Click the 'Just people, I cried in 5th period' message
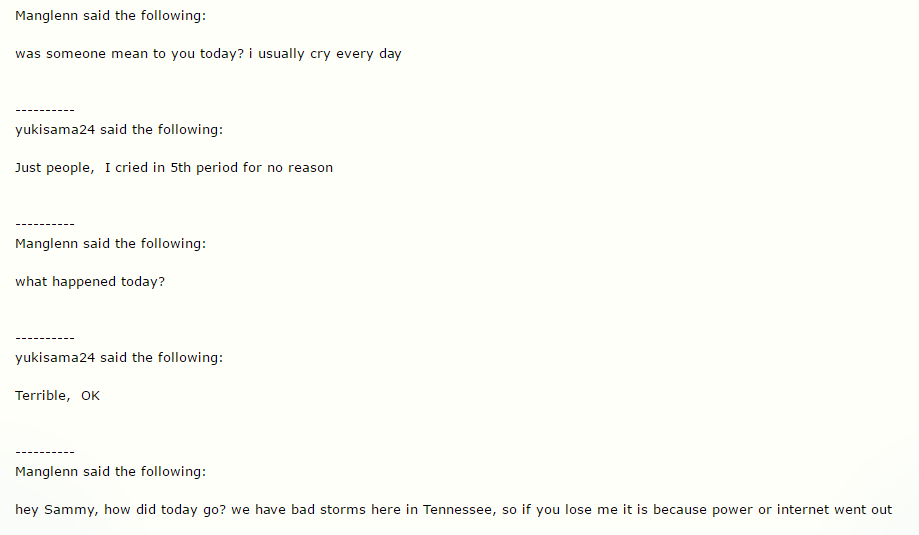The width and height of the screenshot is (919, 535). (x=174, y=168)
